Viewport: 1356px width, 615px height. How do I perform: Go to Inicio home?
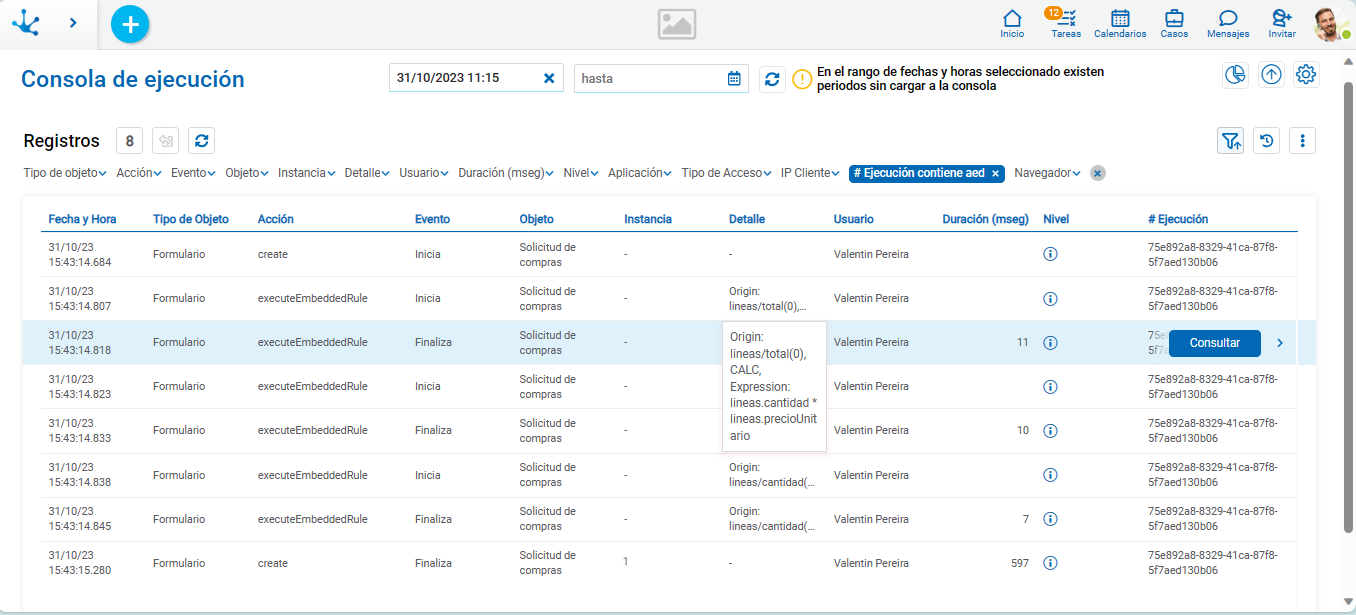click(1012, 23)
